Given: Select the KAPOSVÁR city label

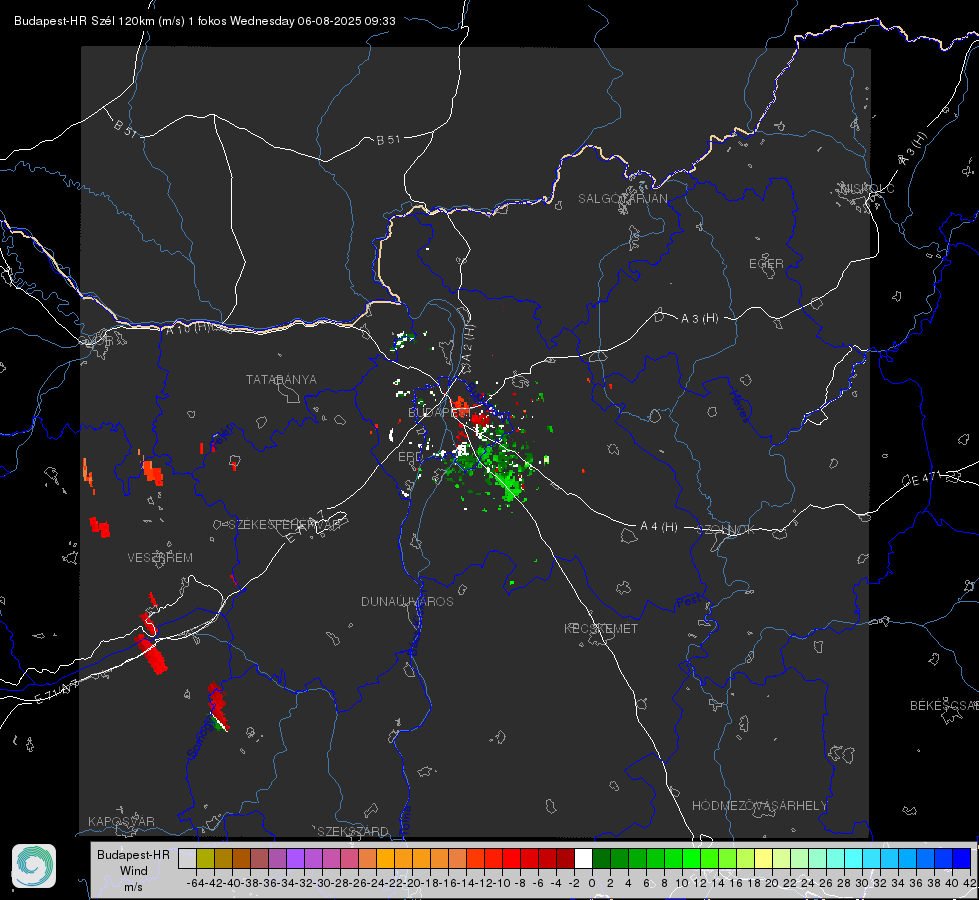Looking at the screenshot, I should (121, 821).
